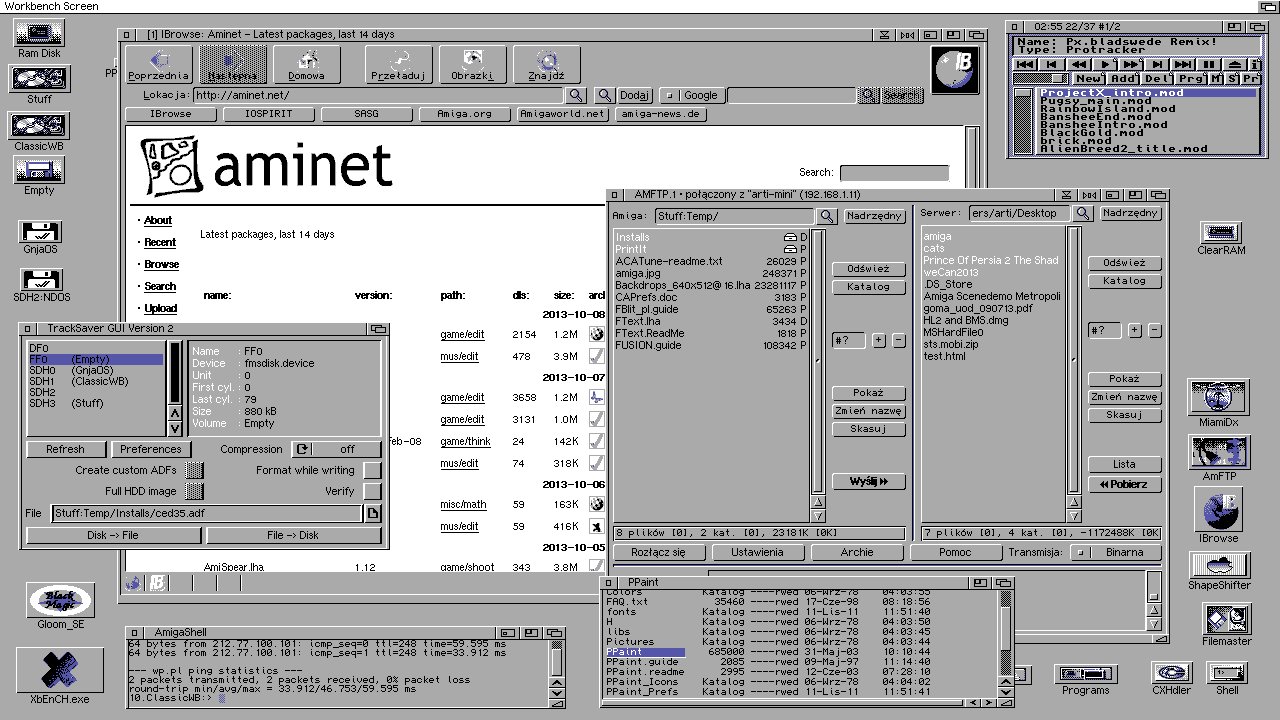1280x720 pixels.
Task: Click the Aminet Search input field
Action: click(x=894, y=173)
